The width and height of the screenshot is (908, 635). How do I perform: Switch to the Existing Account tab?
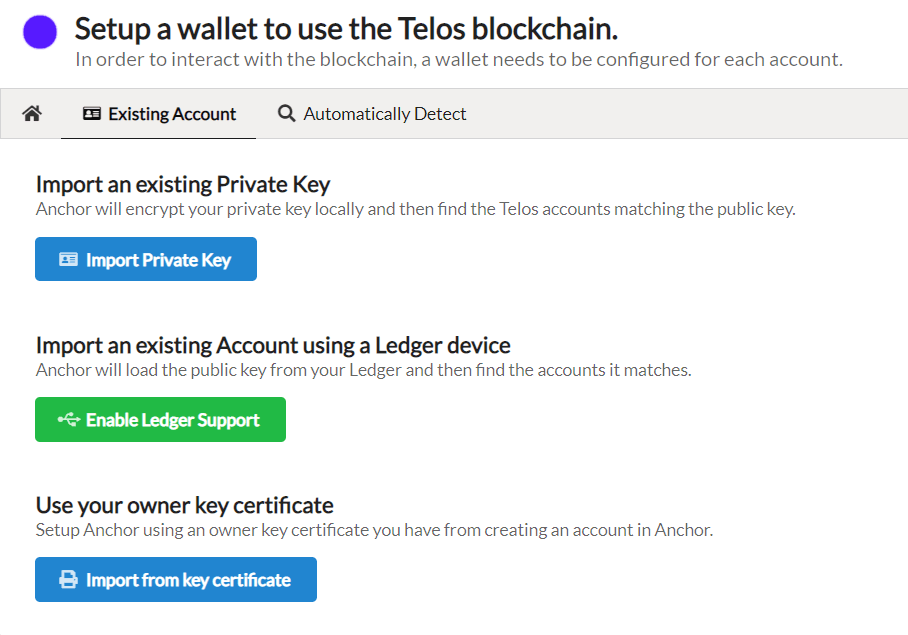pyautogui.click(x=159, y=113)
